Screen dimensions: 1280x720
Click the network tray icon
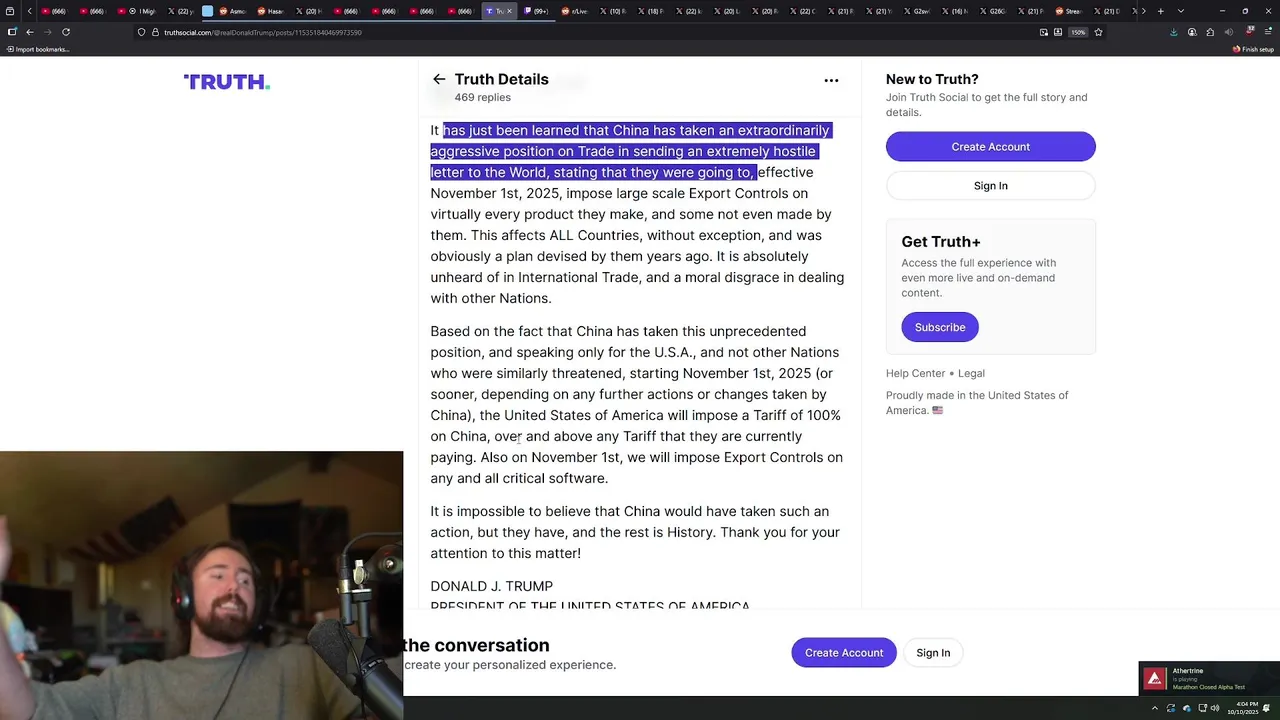coord(1201,708)
